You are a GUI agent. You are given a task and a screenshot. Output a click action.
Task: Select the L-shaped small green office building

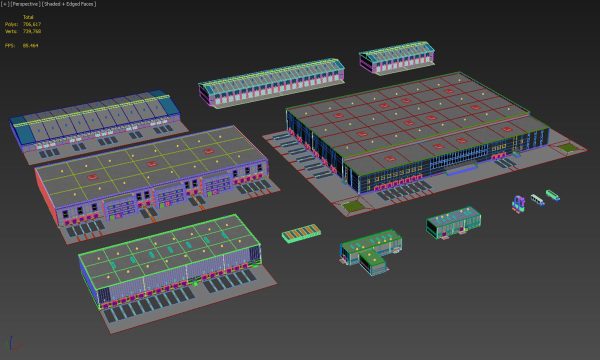tap(370, 251)
